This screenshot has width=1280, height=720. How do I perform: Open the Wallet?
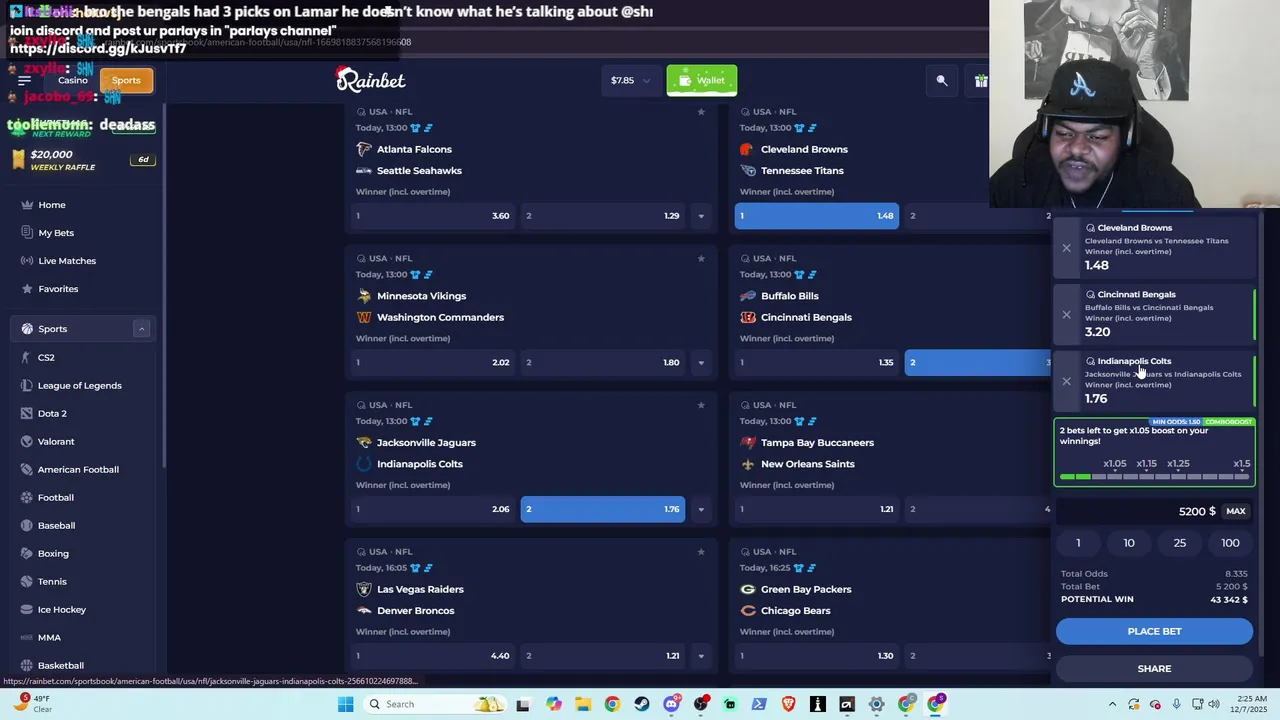[x=702, y=80]
